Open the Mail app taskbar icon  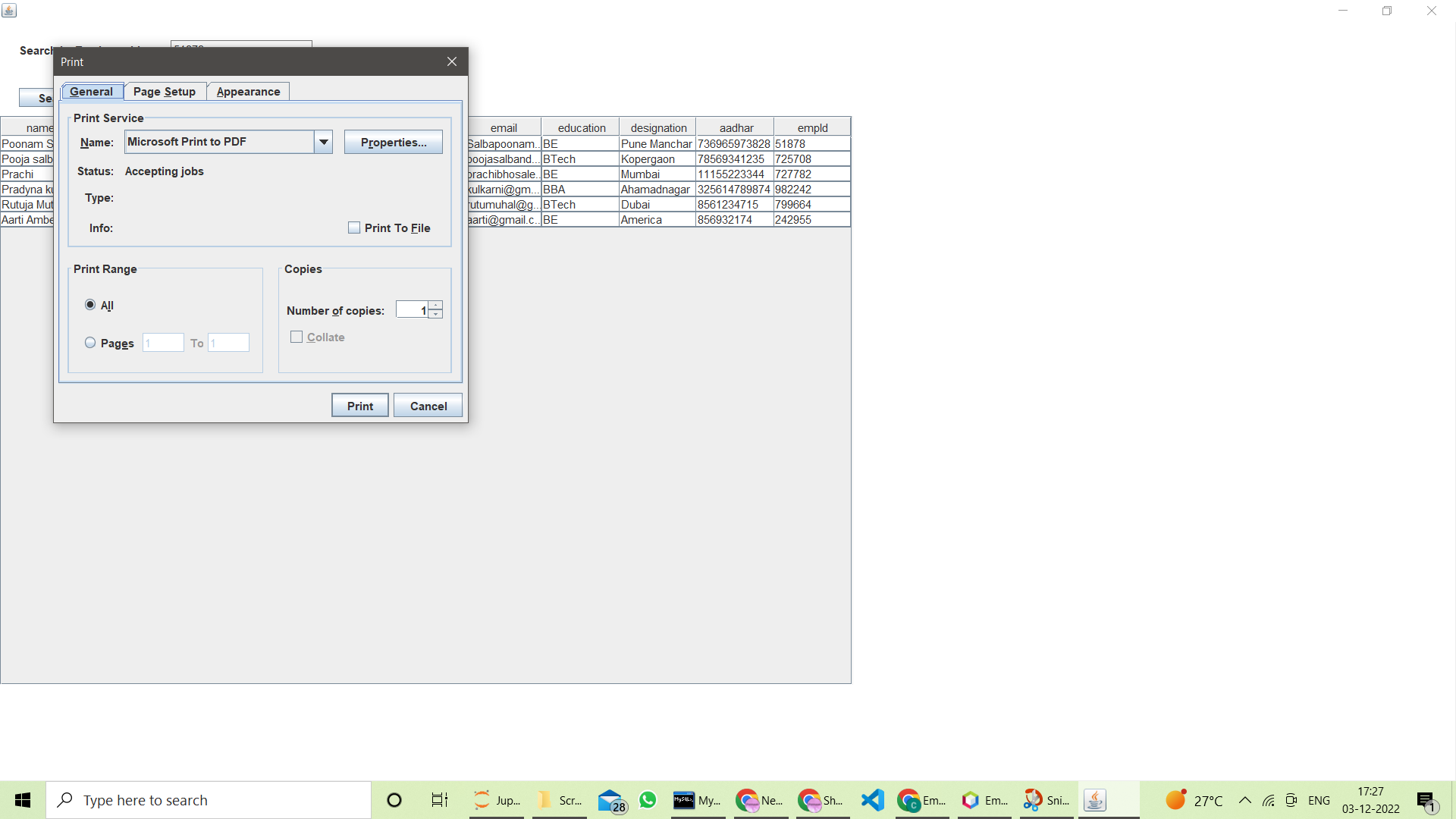pyautogui.click(x=611, y=800)
